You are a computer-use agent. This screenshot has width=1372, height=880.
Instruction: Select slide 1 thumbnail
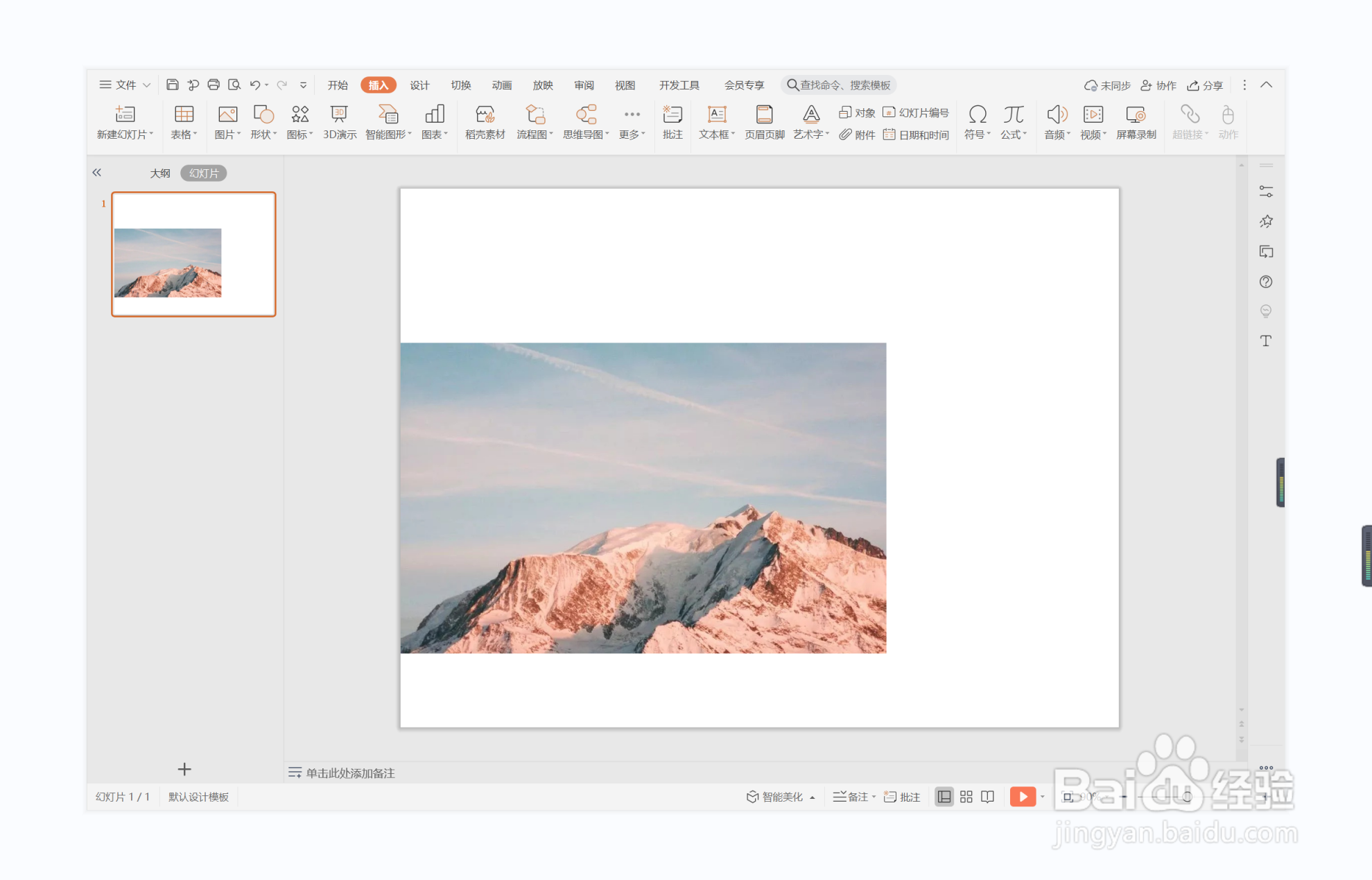tap(193, 254)
